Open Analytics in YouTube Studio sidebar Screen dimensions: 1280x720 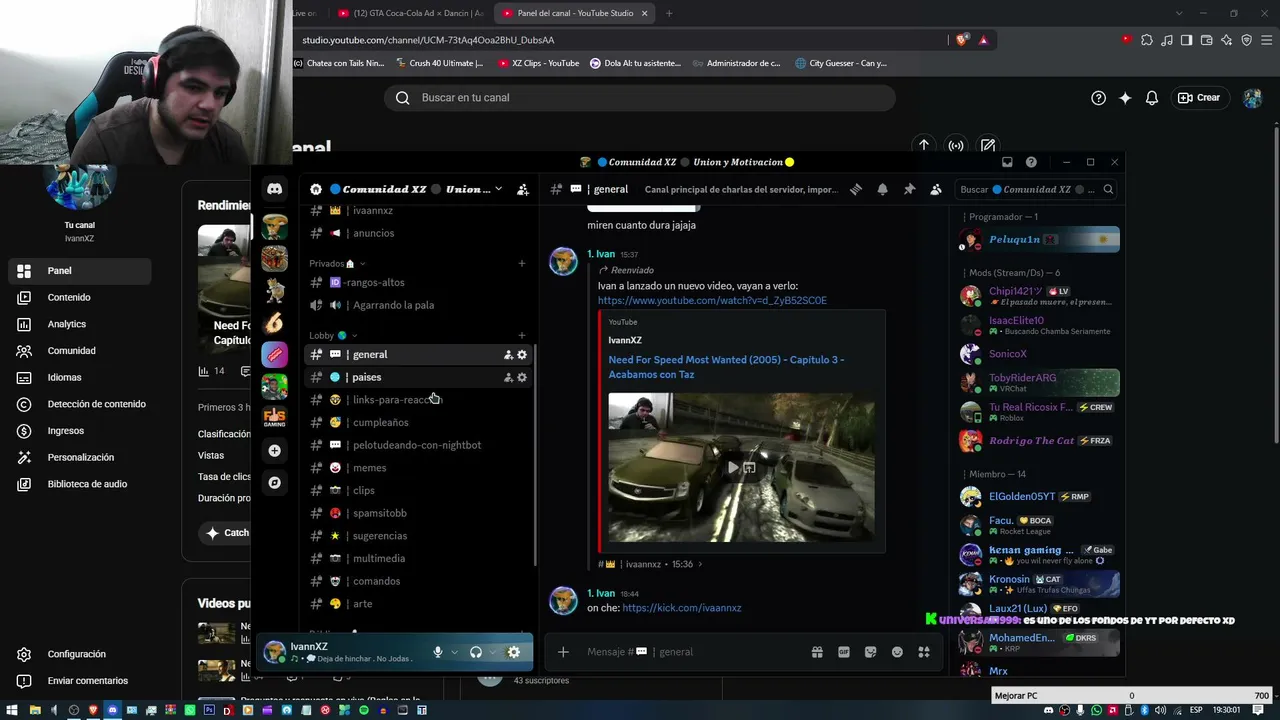[80, 324]
